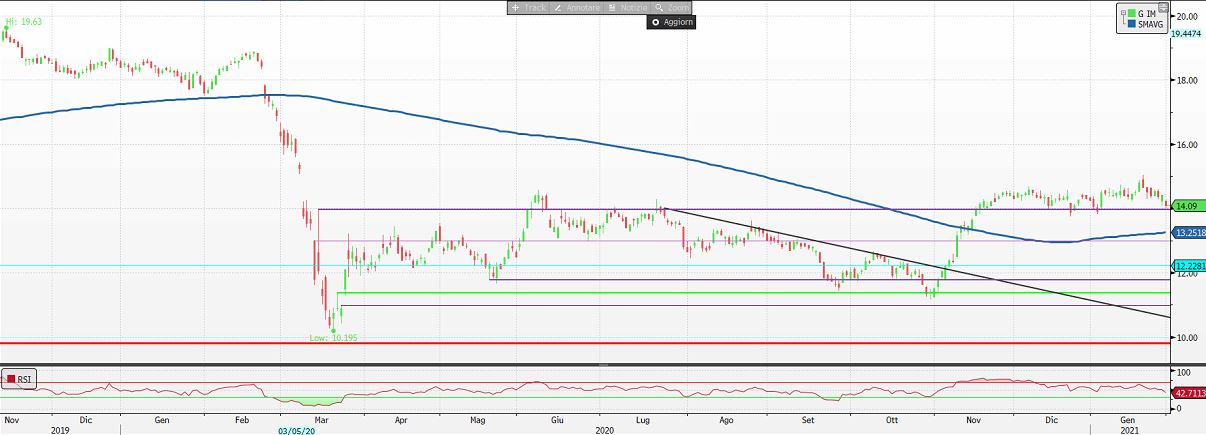
Task: Click the 20.00 price axis label
Action: [x=1187, y=16]
